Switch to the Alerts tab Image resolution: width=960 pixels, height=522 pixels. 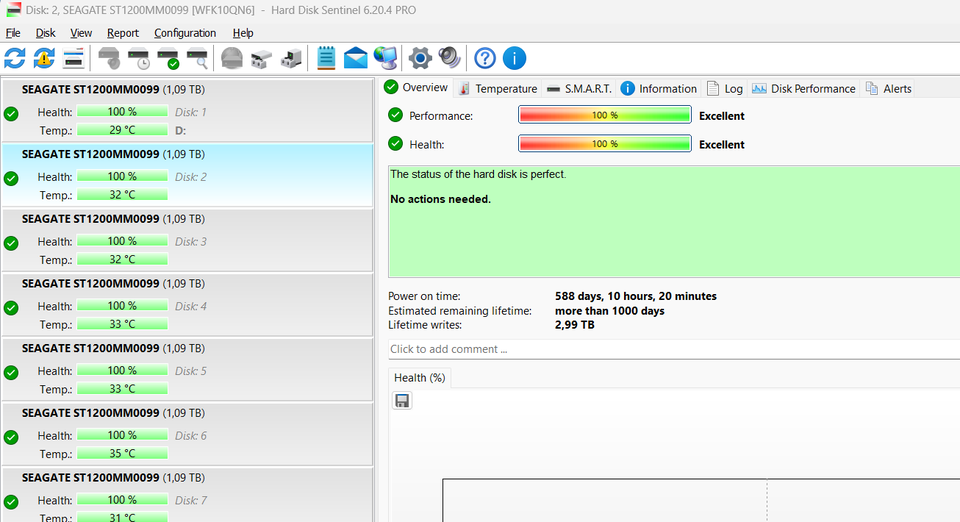click(x=888, y=89)
